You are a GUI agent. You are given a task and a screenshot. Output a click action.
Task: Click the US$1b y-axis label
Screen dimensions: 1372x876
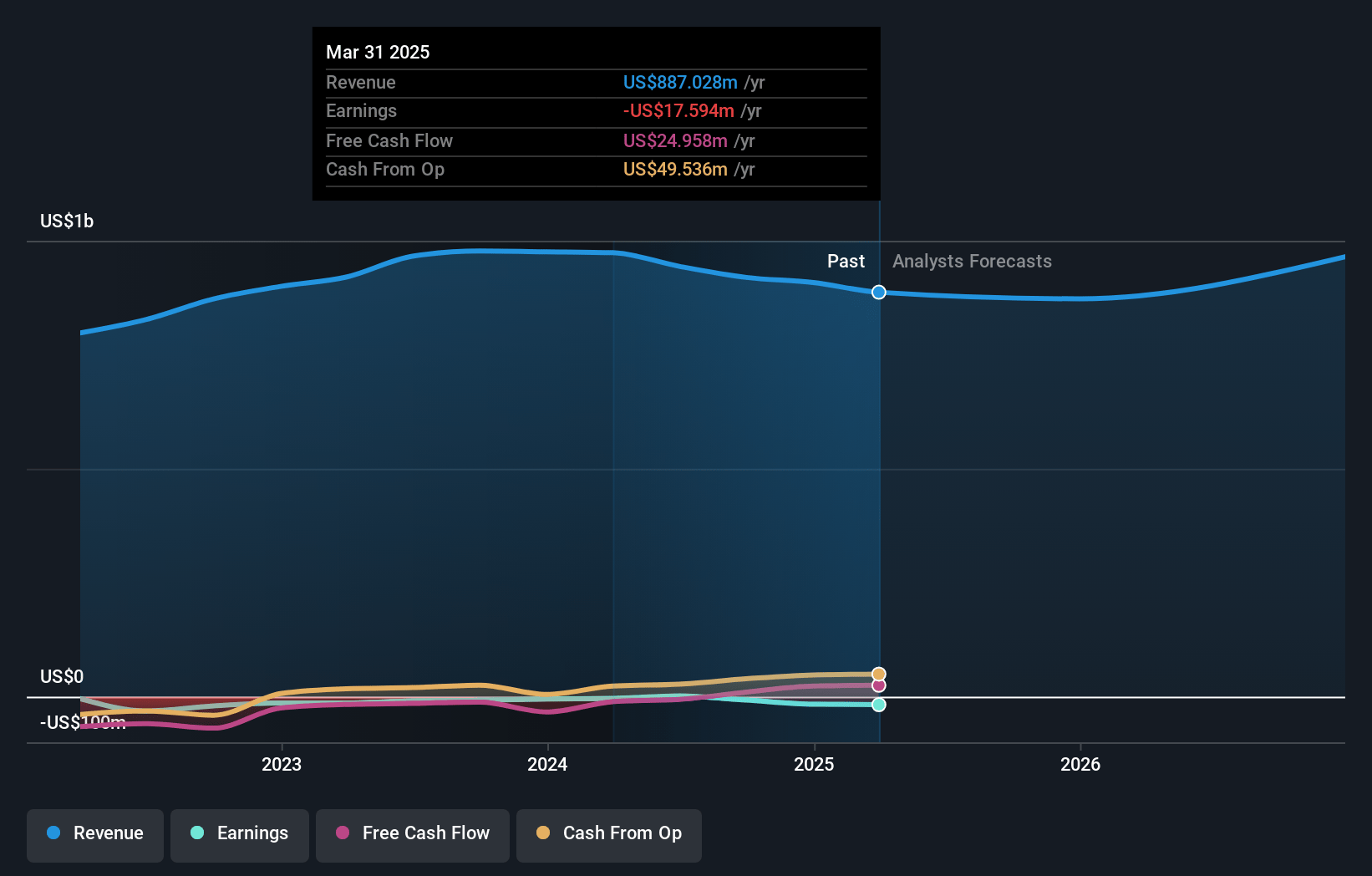click(67, 221)
